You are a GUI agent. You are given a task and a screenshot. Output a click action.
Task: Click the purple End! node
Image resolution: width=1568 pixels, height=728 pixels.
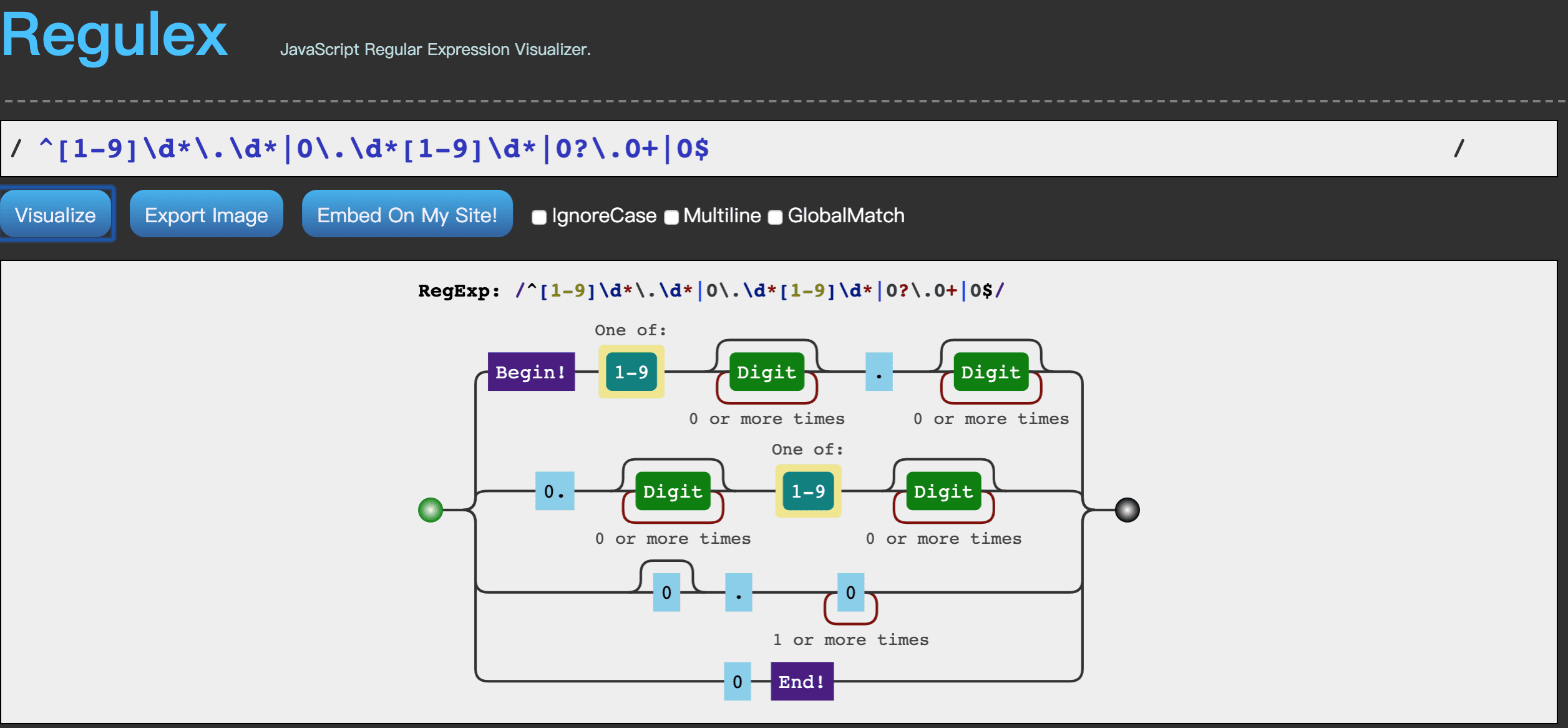[x=801, y=682]
